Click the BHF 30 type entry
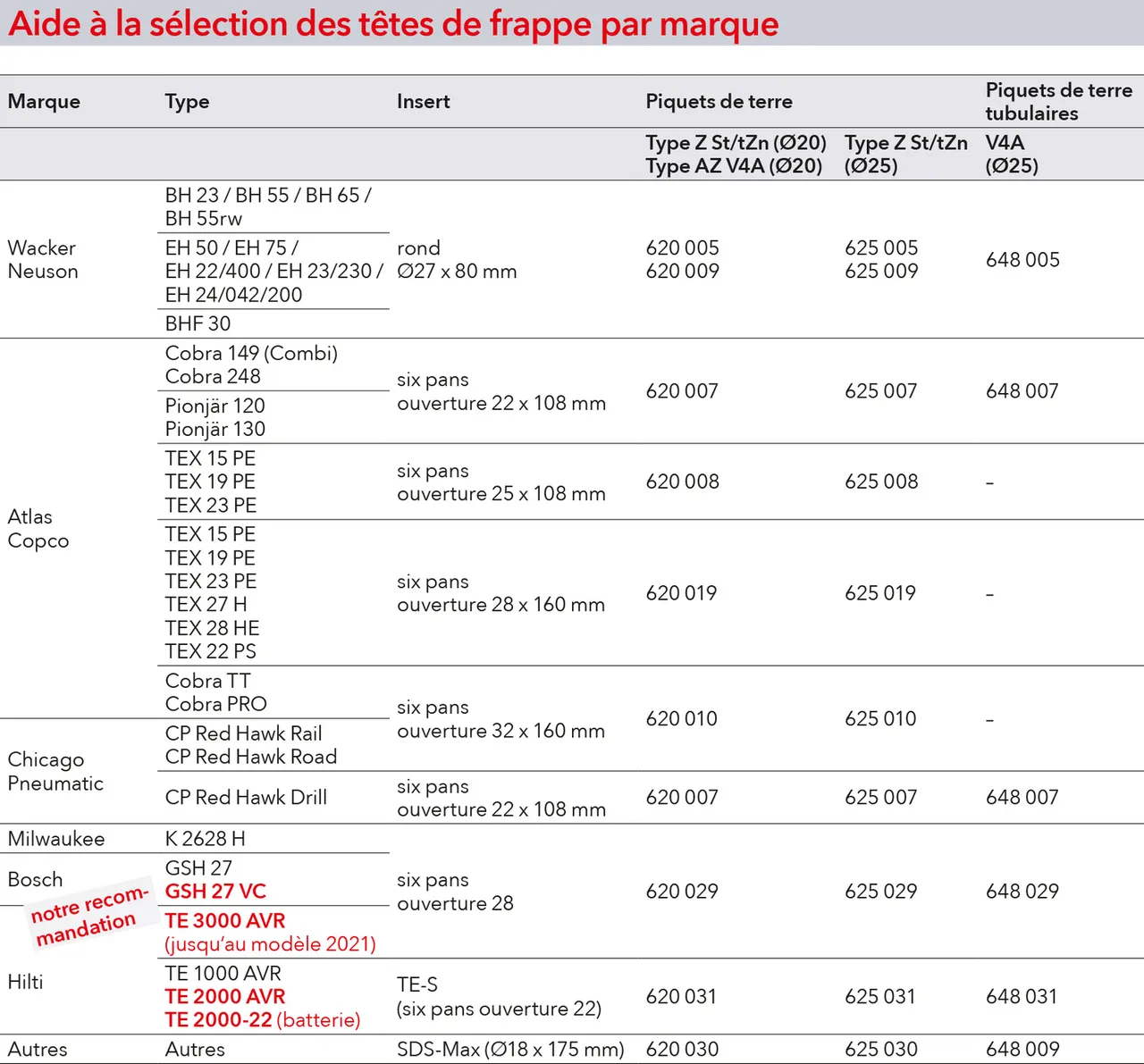This screenshot has width=1144, height=1064. 198,323
